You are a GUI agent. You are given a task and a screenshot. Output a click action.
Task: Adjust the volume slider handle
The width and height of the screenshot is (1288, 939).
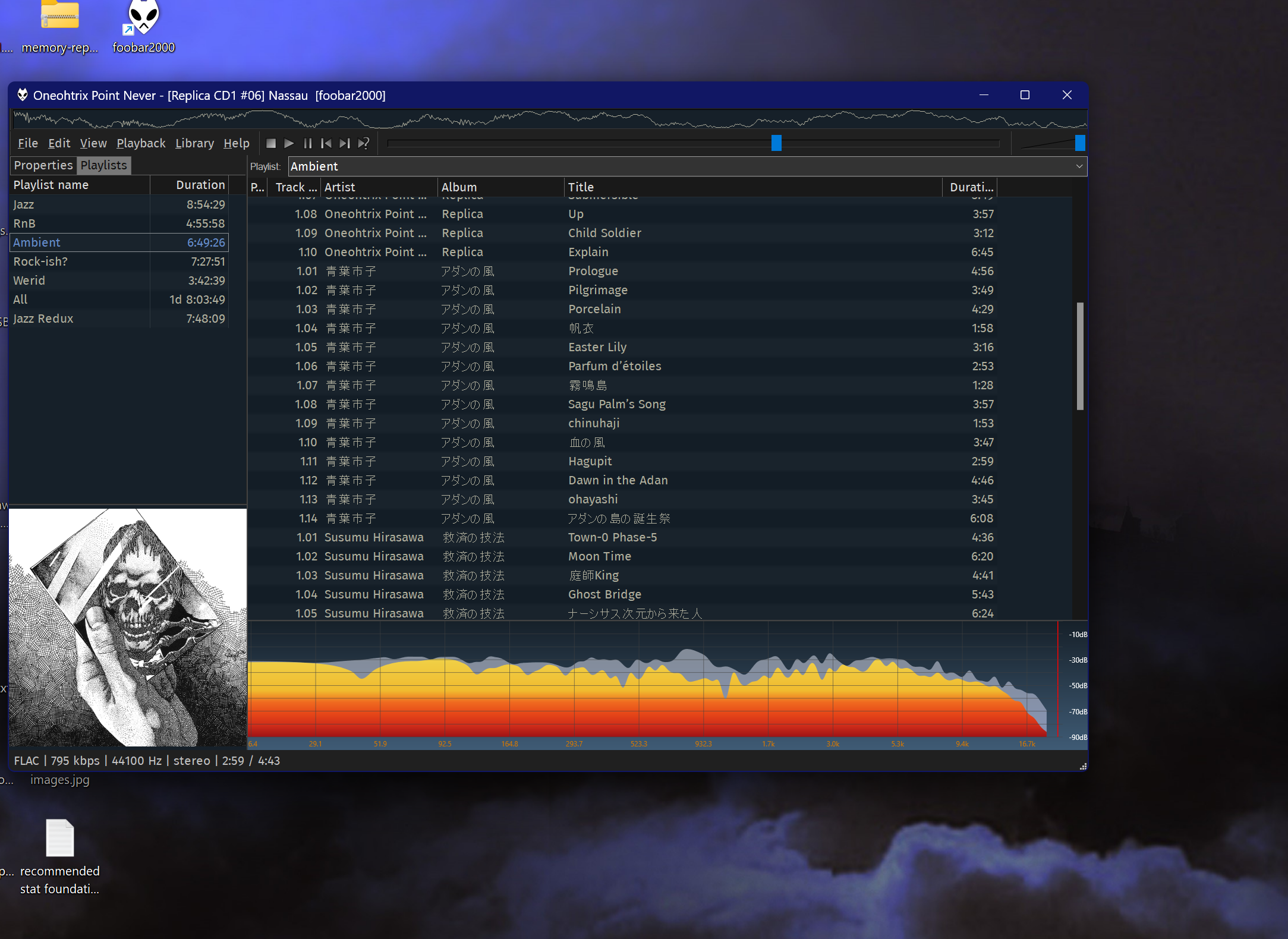1080,143
